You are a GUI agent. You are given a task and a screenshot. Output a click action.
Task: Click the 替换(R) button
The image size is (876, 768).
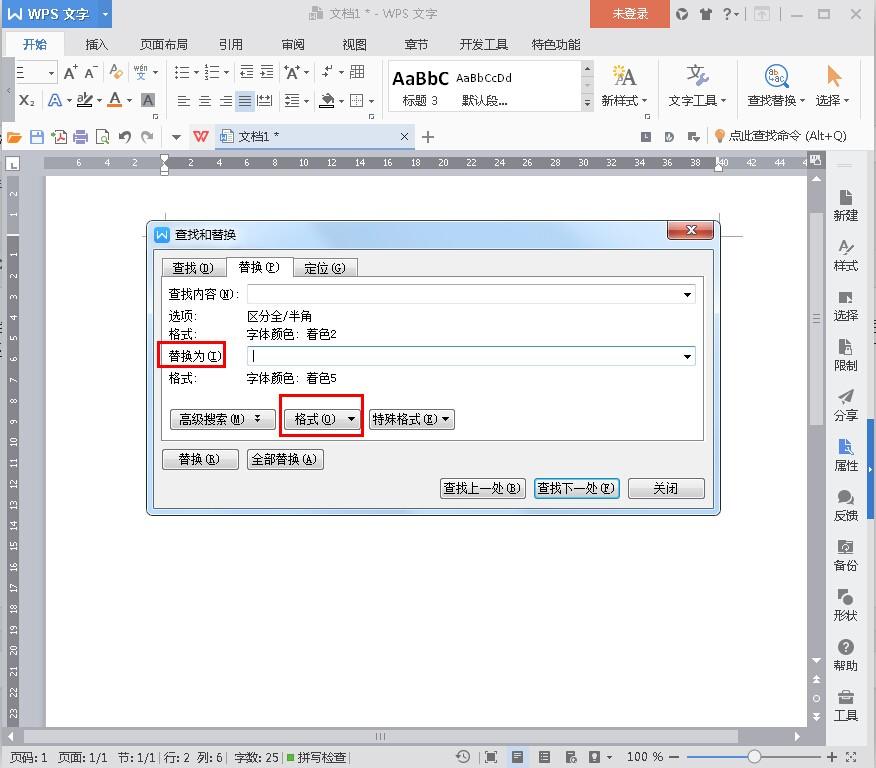pyautogui.click(x=200, y=459)
